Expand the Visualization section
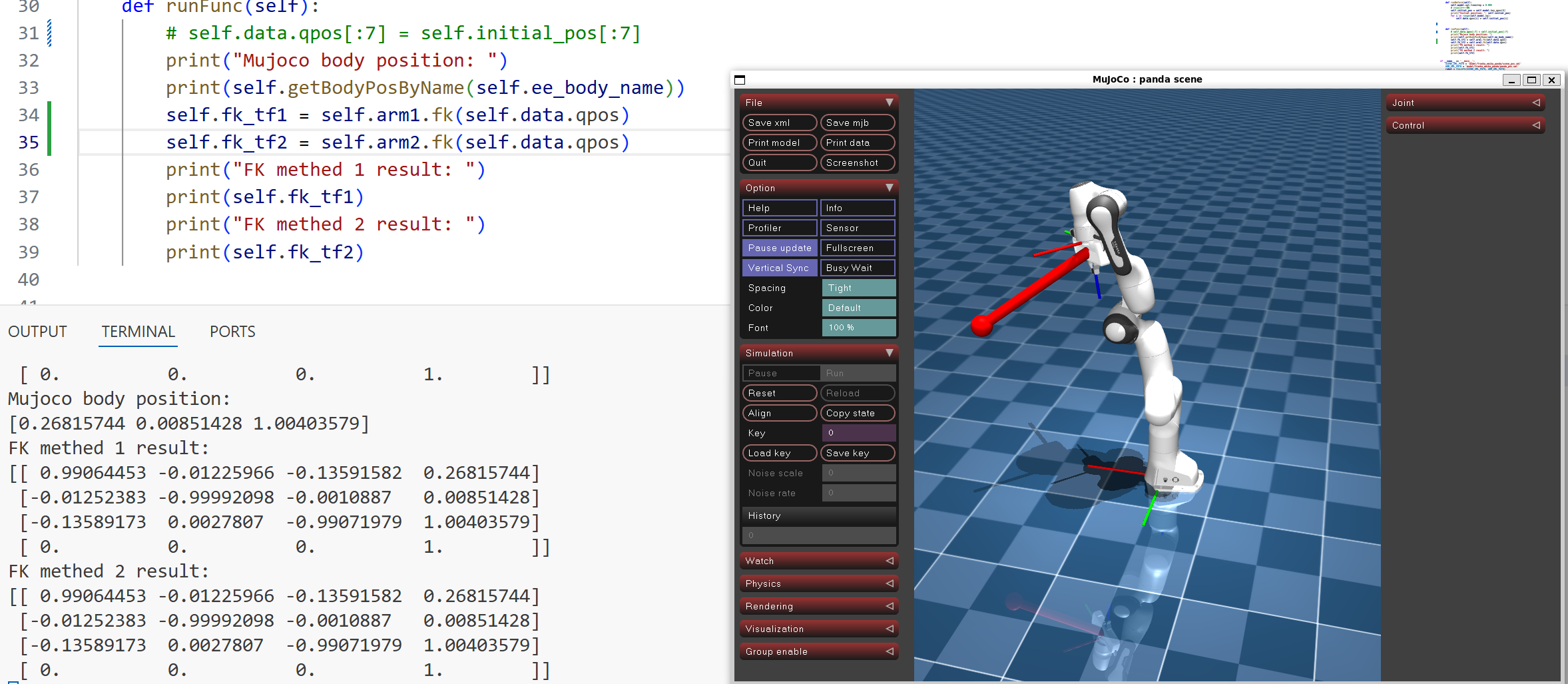 pos(818,629)
